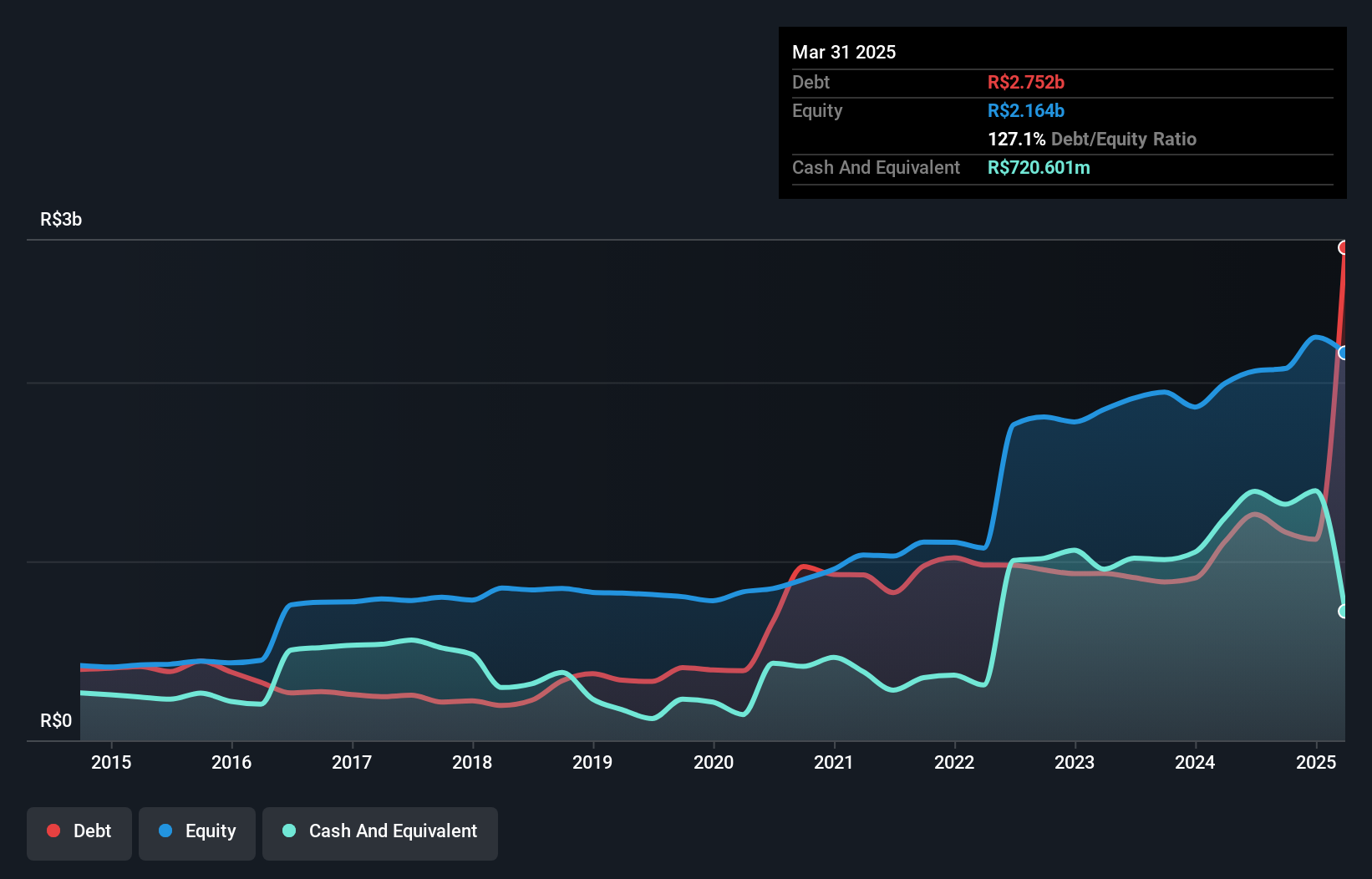The image size is (1372, 879).
Task: Click the blue Equity endpoint marker
Action: [1344, 353]
